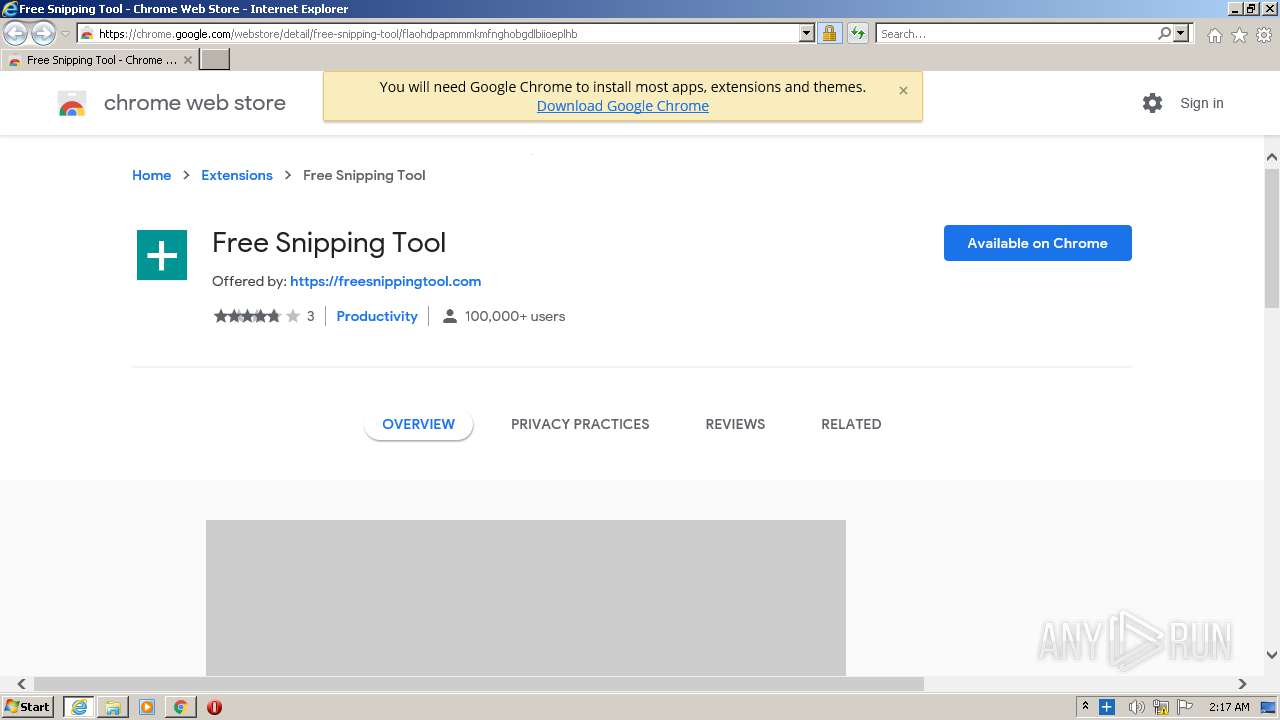Image resolution: width=1280 pixels, height=720 pixels.
Task: Click the security lock icon
Action: point(829,34)
